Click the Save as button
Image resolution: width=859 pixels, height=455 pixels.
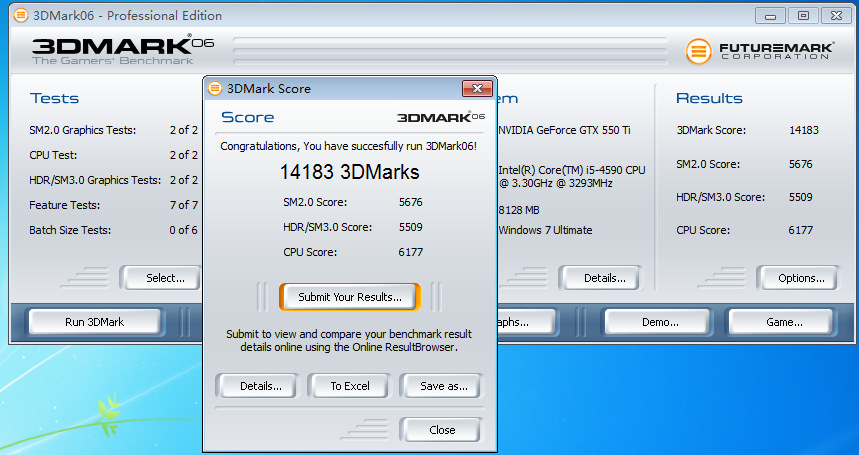tap(443, 386)
